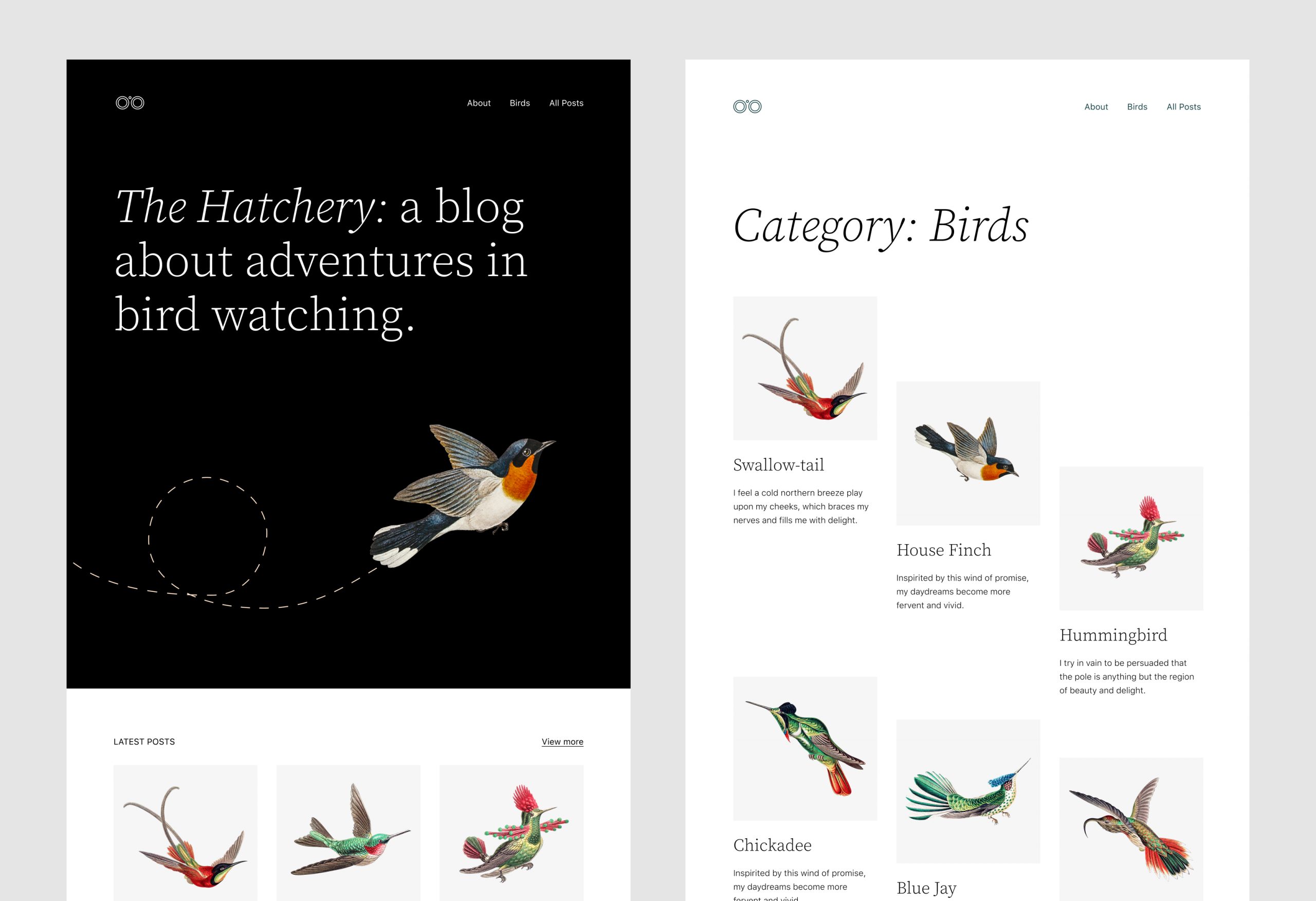Click the About navigation menu item
The height and width of the screenshot is (901, 1316).
(x=477, y=102)
